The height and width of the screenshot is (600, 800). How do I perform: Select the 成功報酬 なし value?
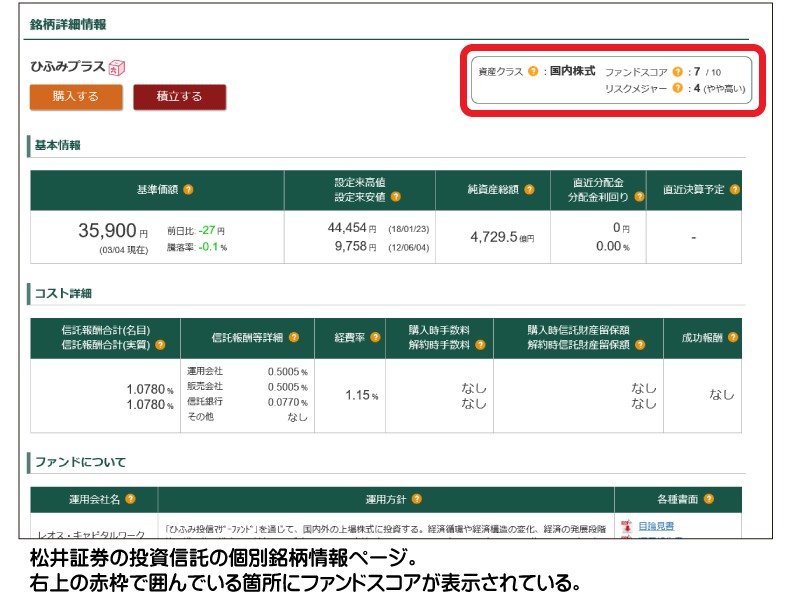pyautogui.click(x=721, y=394)
